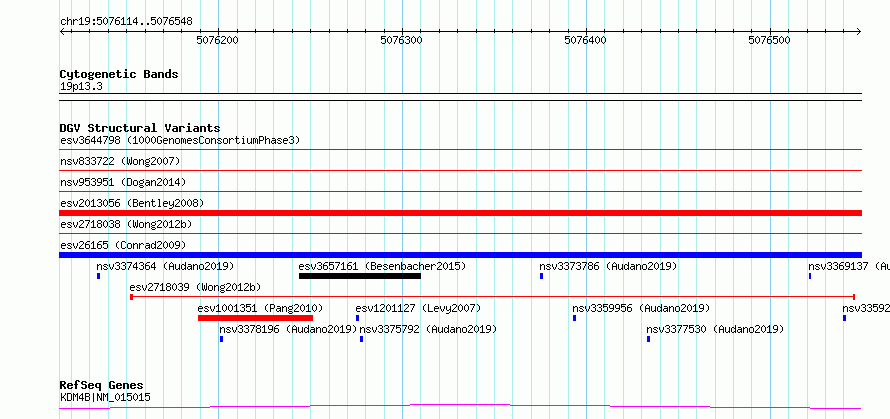
Task: Click the thin red esv3644798 variant line
Action: [x=460, y=150]
